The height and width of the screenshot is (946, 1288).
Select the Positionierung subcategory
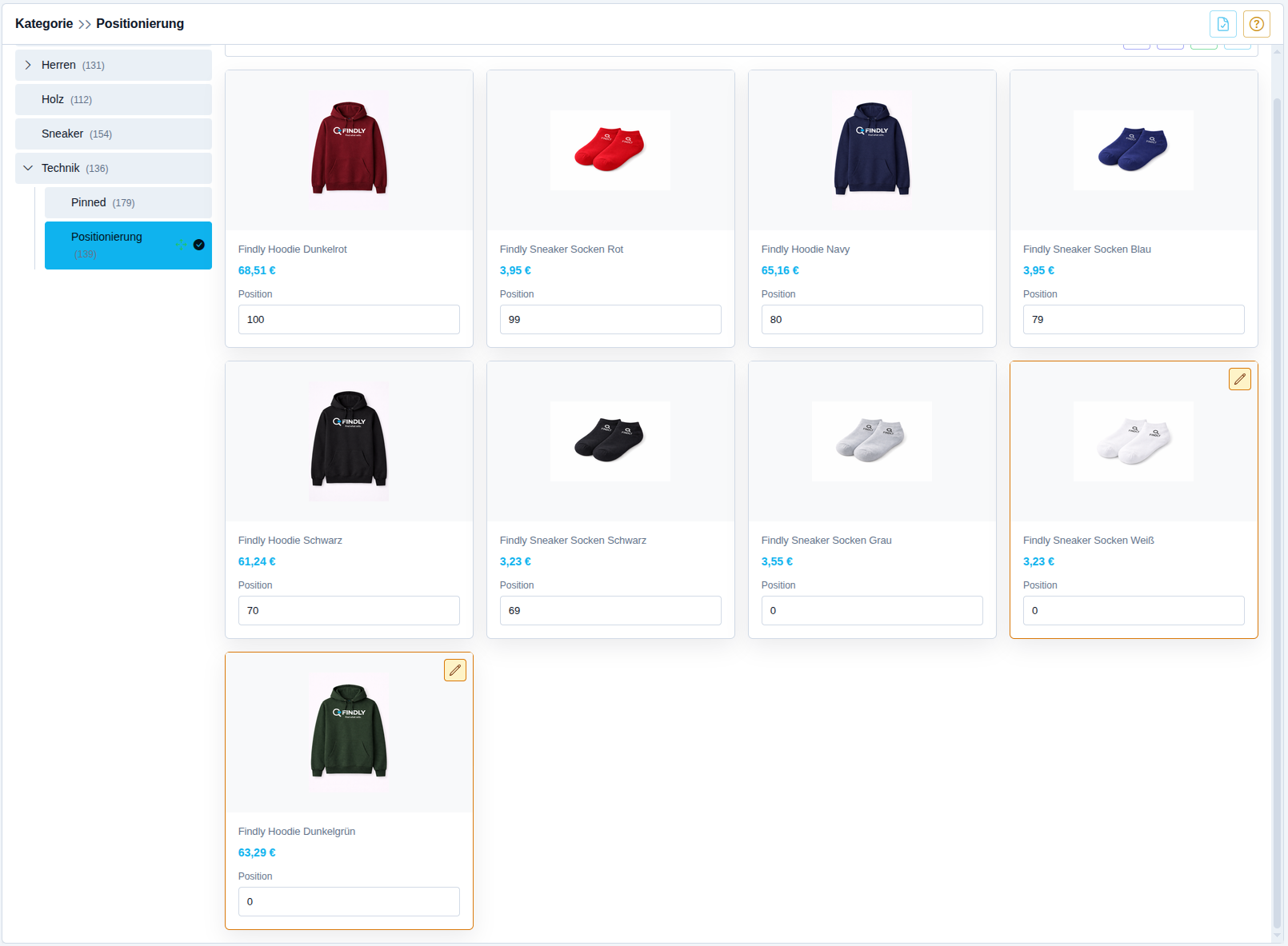[128, 245]
